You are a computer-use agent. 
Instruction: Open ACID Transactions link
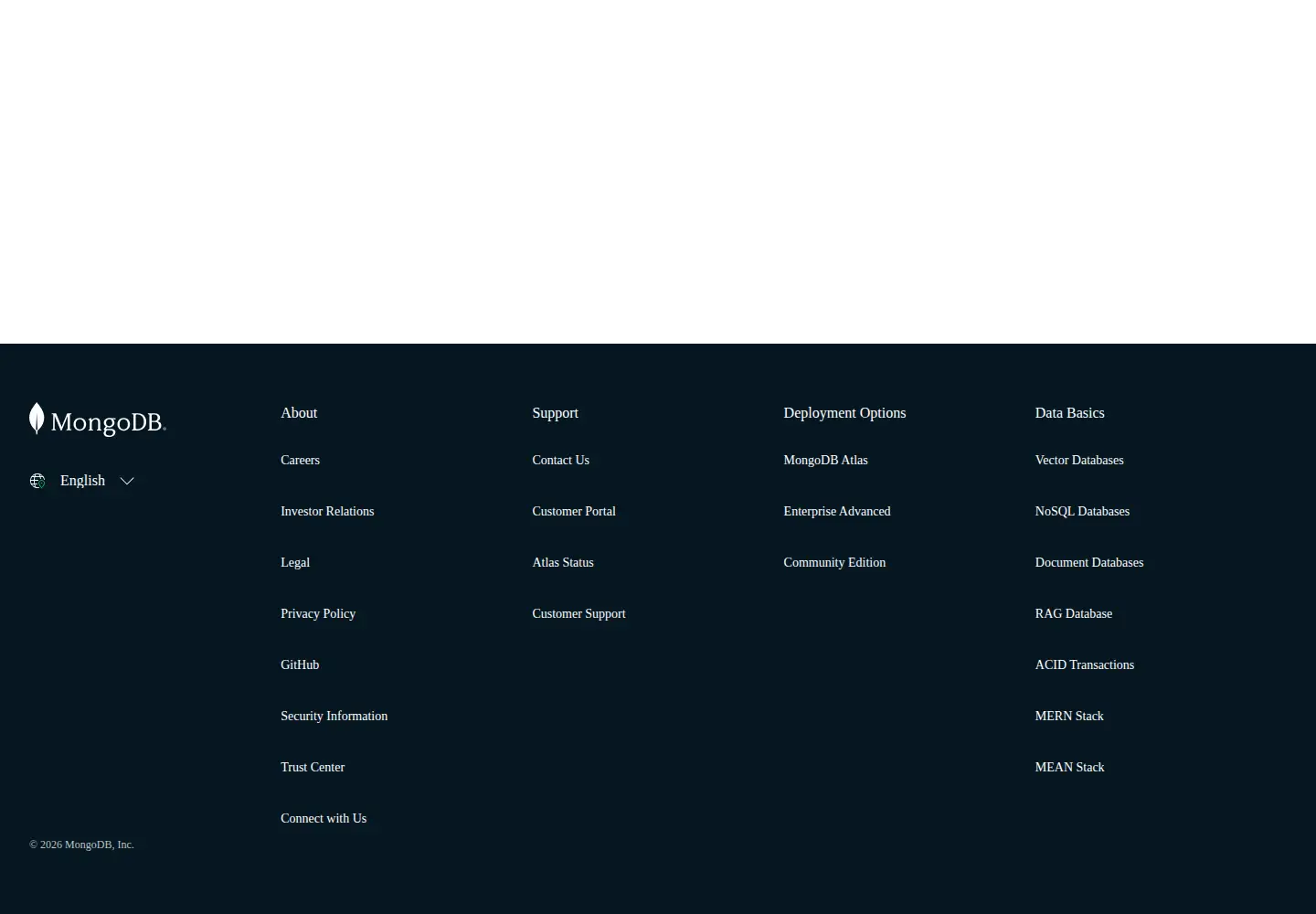coord(1085,664)
